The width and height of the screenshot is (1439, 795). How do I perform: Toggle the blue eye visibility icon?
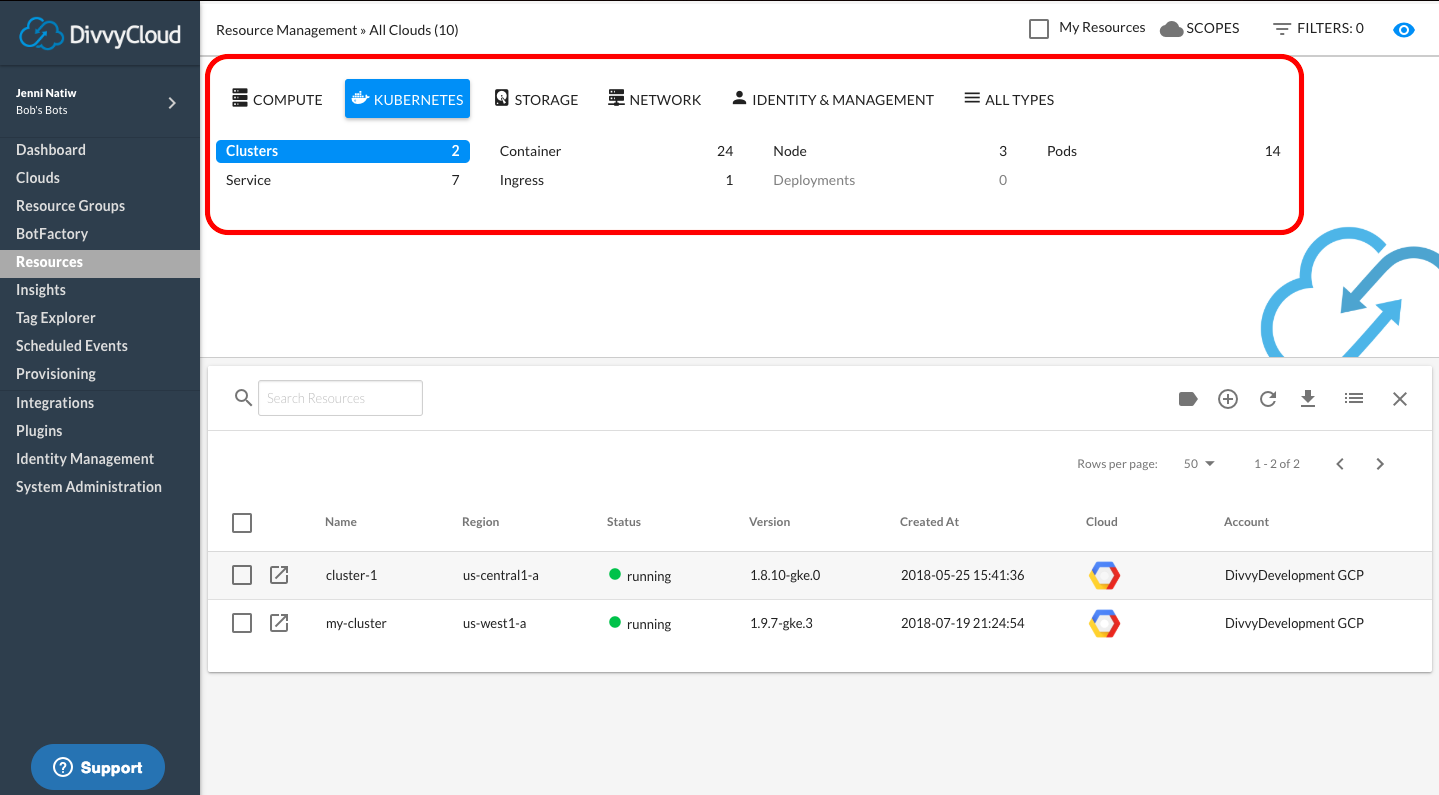coord(1404,29)
